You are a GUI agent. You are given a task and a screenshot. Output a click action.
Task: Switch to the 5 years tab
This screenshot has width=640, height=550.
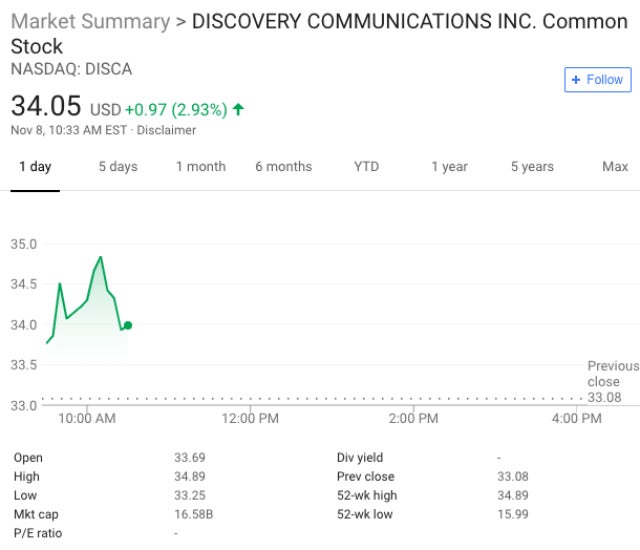click(532, 167)
